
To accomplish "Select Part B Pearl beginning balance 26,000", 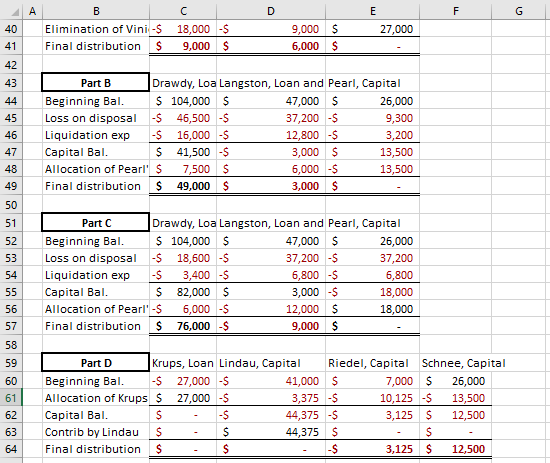I will coord(372,101).
